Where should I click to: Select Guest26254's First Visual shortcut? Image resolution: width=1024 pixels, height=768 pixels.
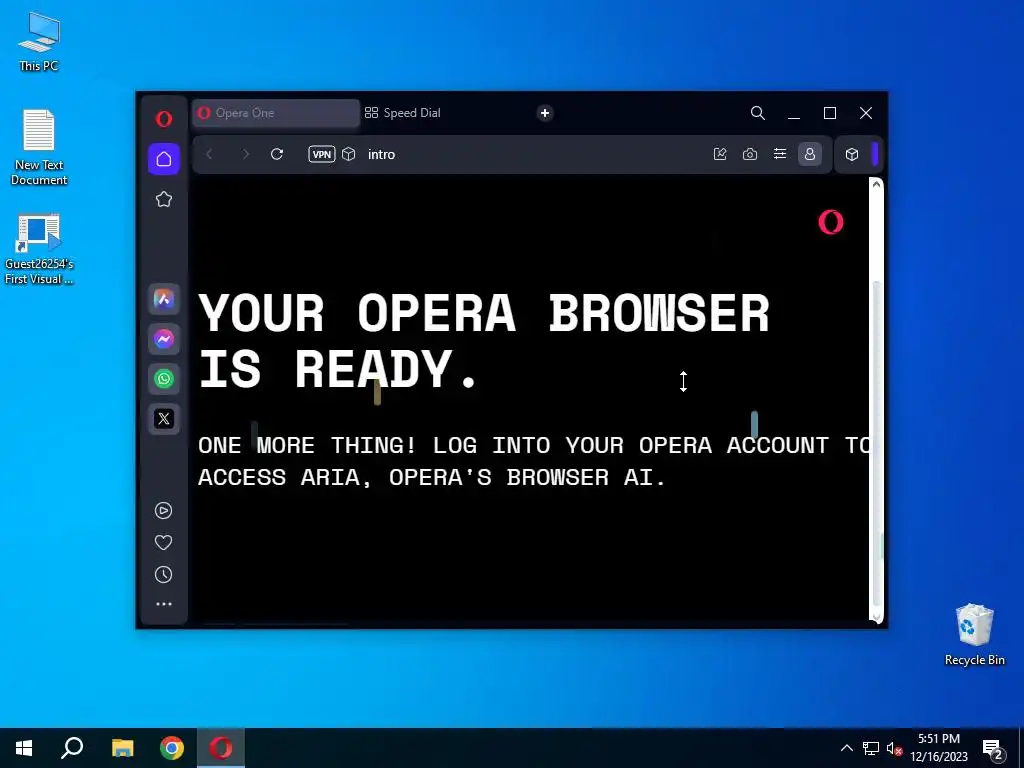click(x=39, y=249)
